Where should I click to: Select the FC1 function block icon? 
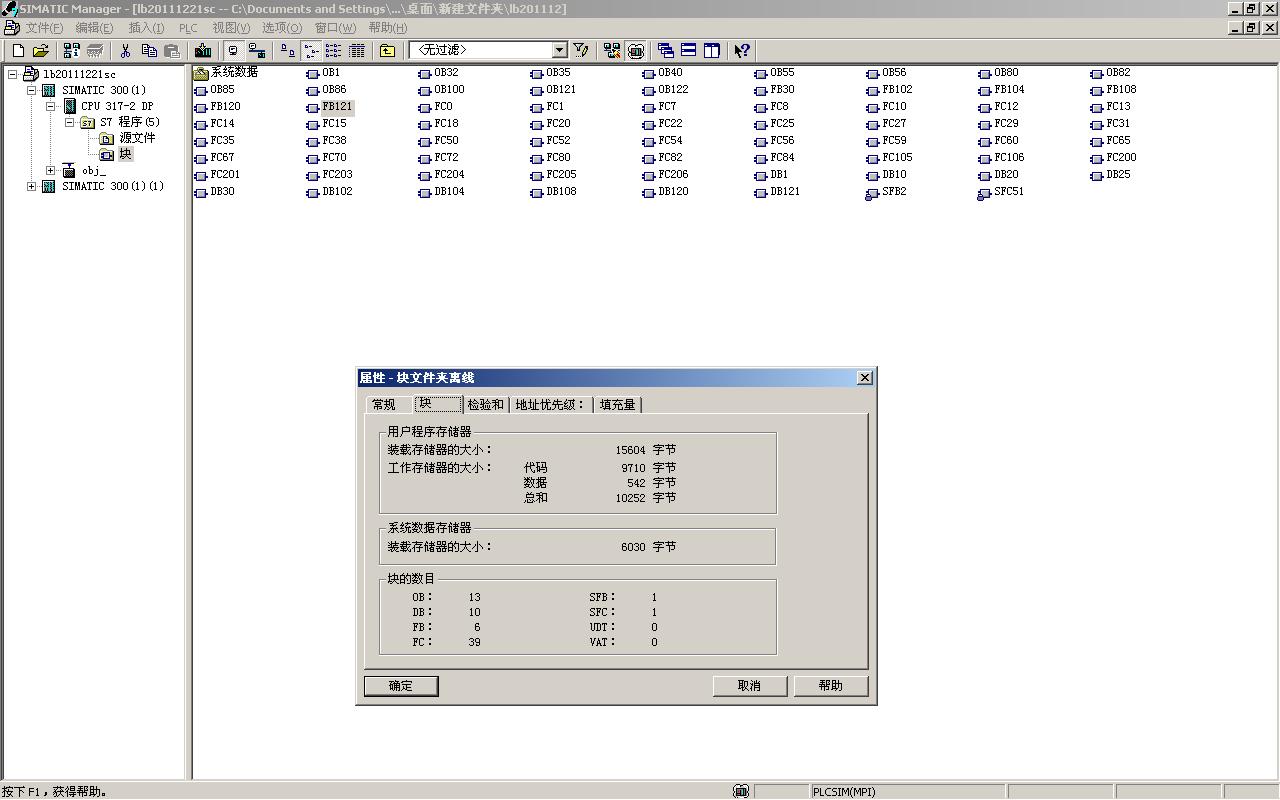pyautogui.click(x=547, y=106)
